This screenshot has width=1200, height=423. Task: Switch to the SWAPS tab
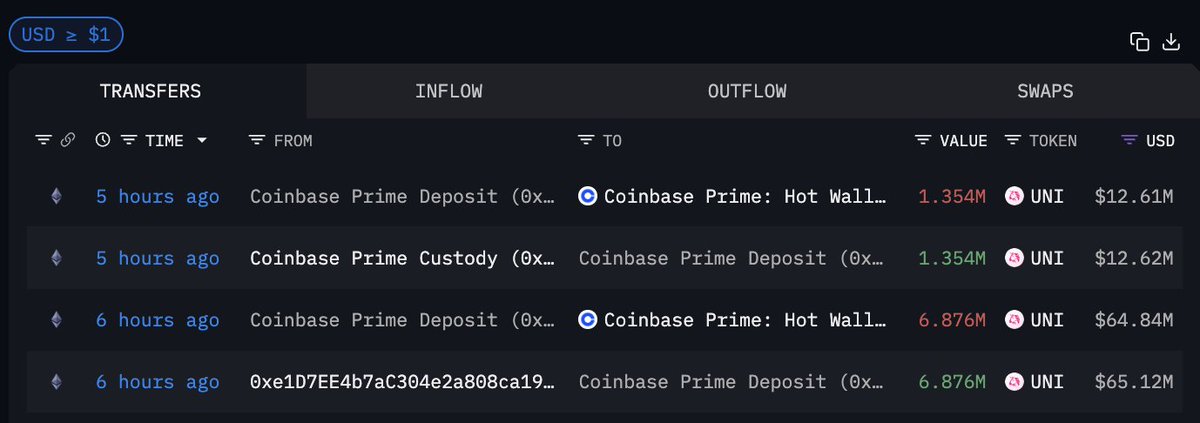pos(1045,91)
